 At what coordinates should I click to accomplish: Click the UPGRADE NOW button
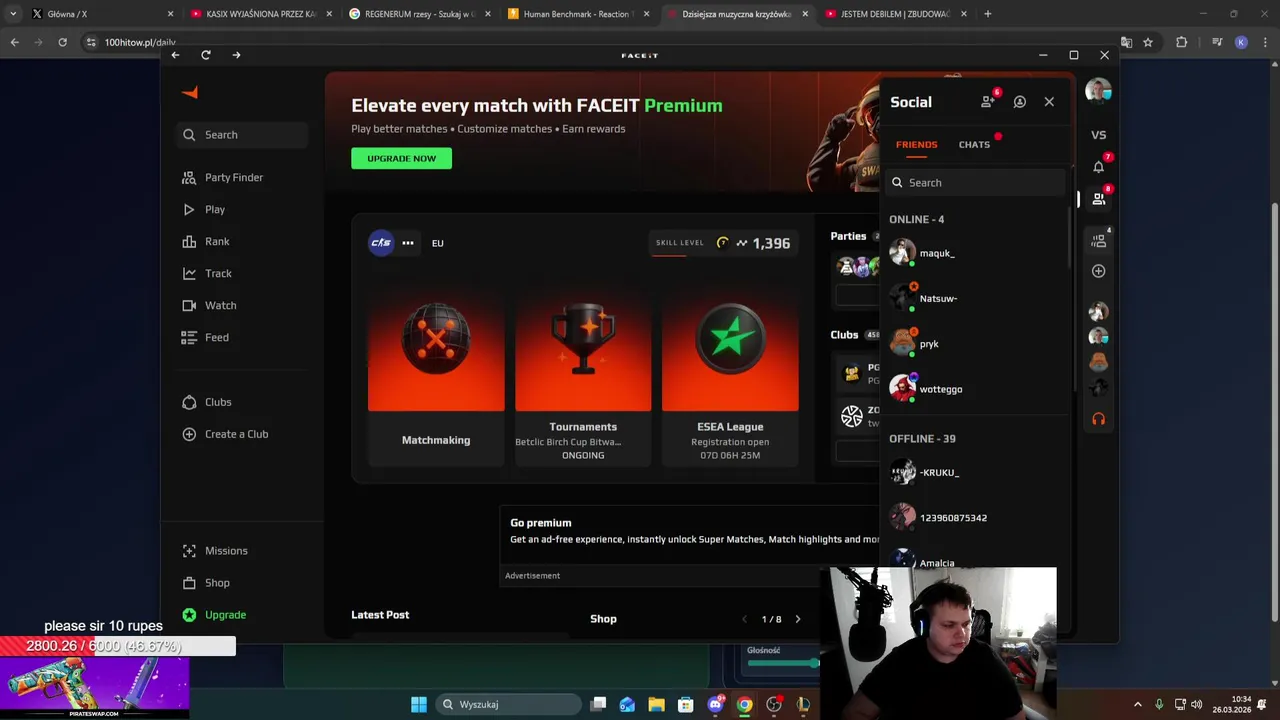coord(401,158)
